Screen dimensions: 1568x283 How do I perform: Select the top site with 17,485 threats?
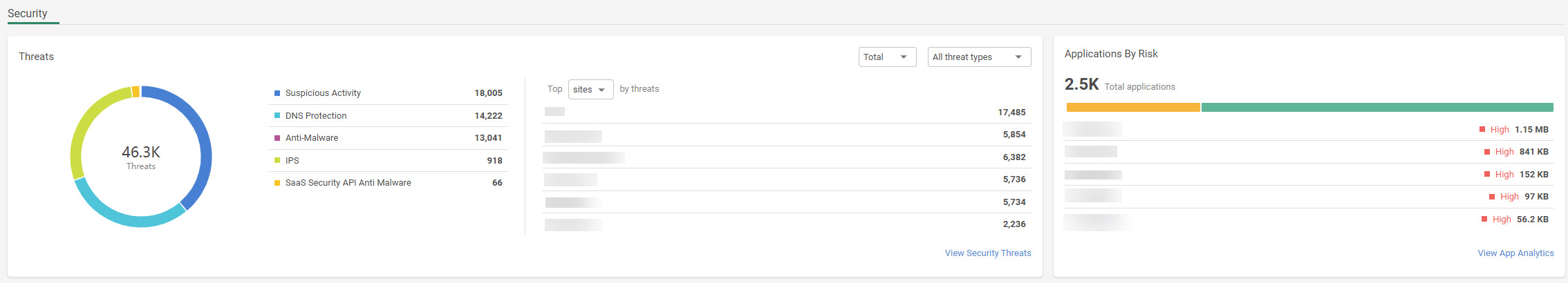(x=785, y=113)
